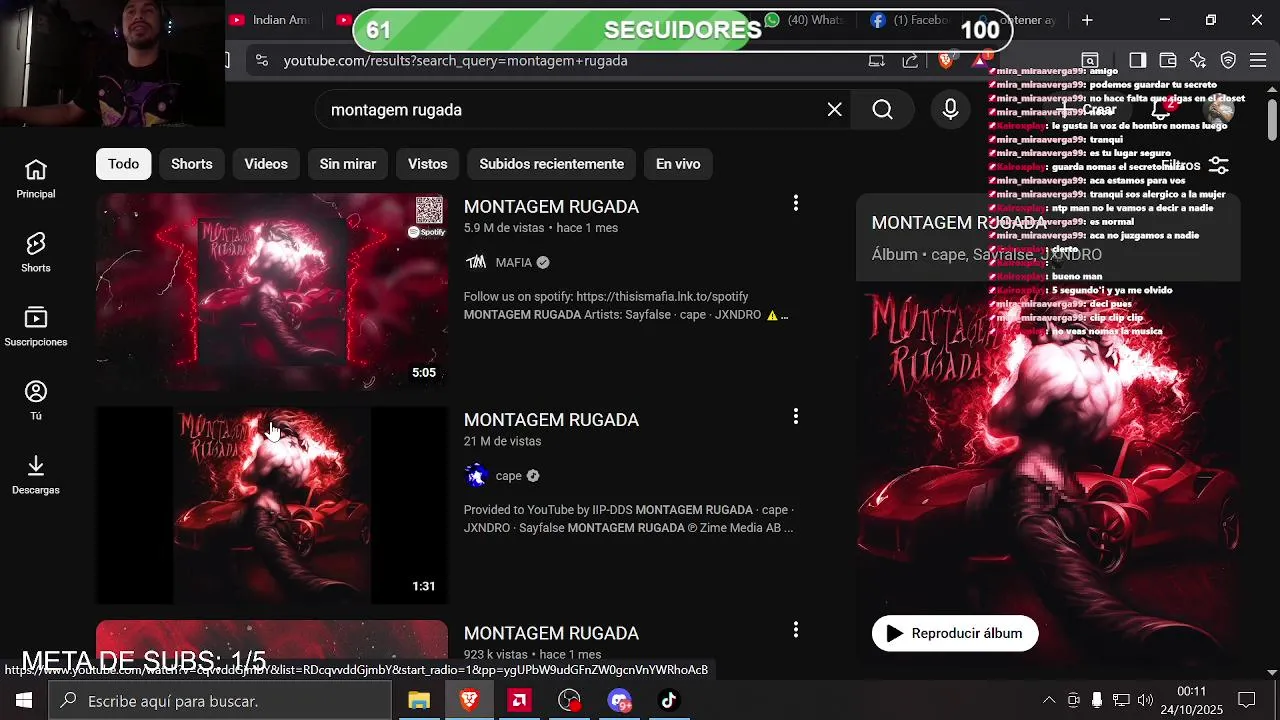Open the MAFIA channel link
1280x720 pixels.
coord(514,263)
